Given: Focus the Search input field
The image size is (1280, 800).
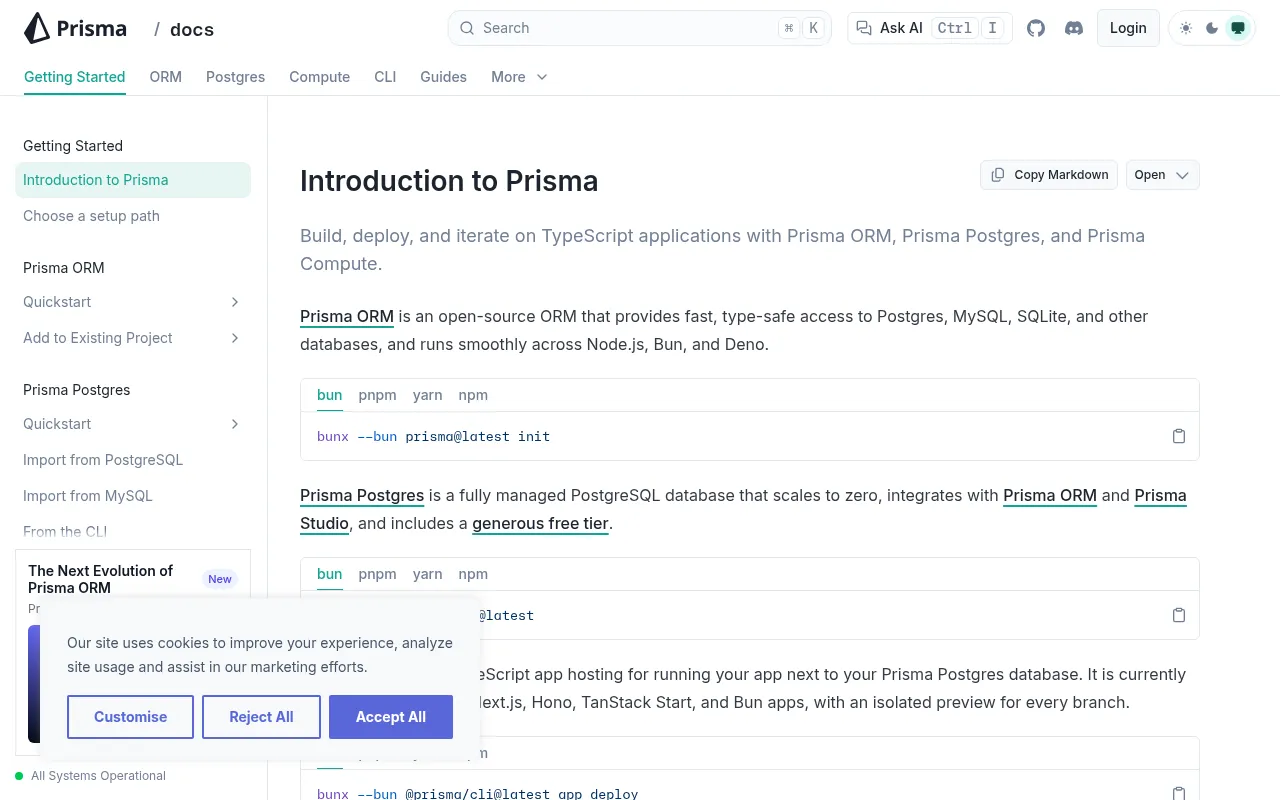Looking at the screenshot, I should (639, 28).
